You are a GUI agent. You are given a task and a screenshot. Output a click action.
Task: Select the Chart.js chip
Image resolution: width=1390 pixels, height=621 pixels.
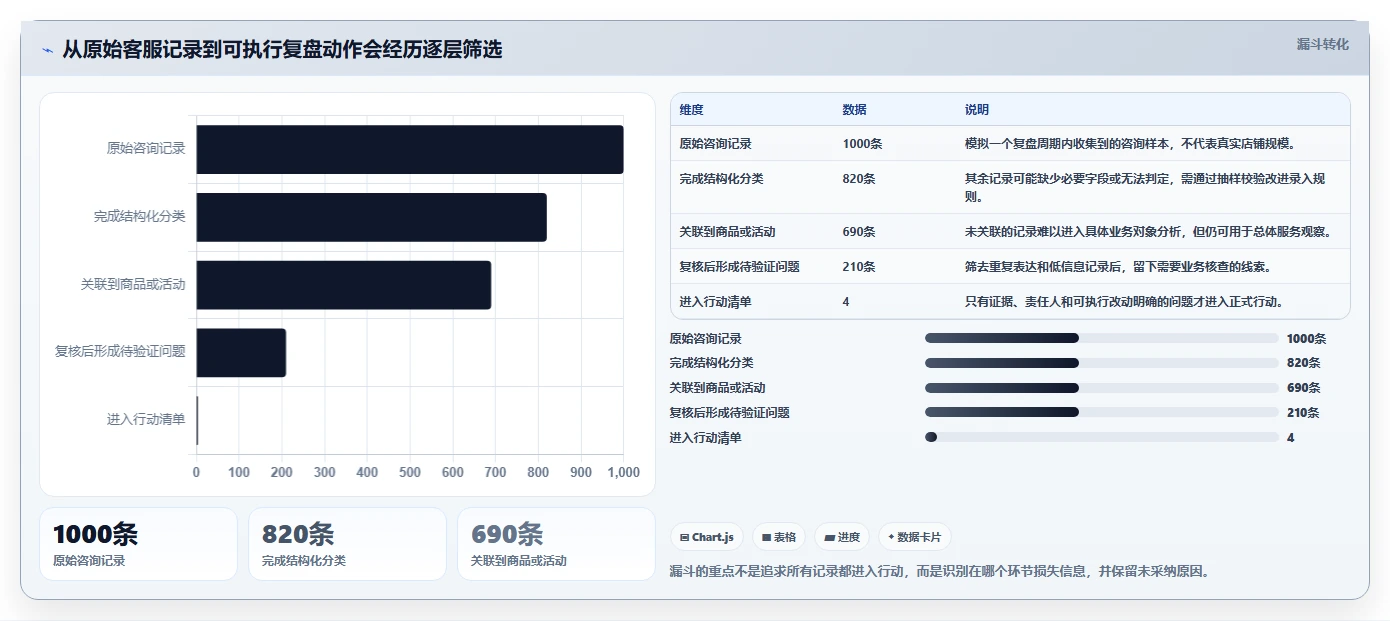(706, 538)
